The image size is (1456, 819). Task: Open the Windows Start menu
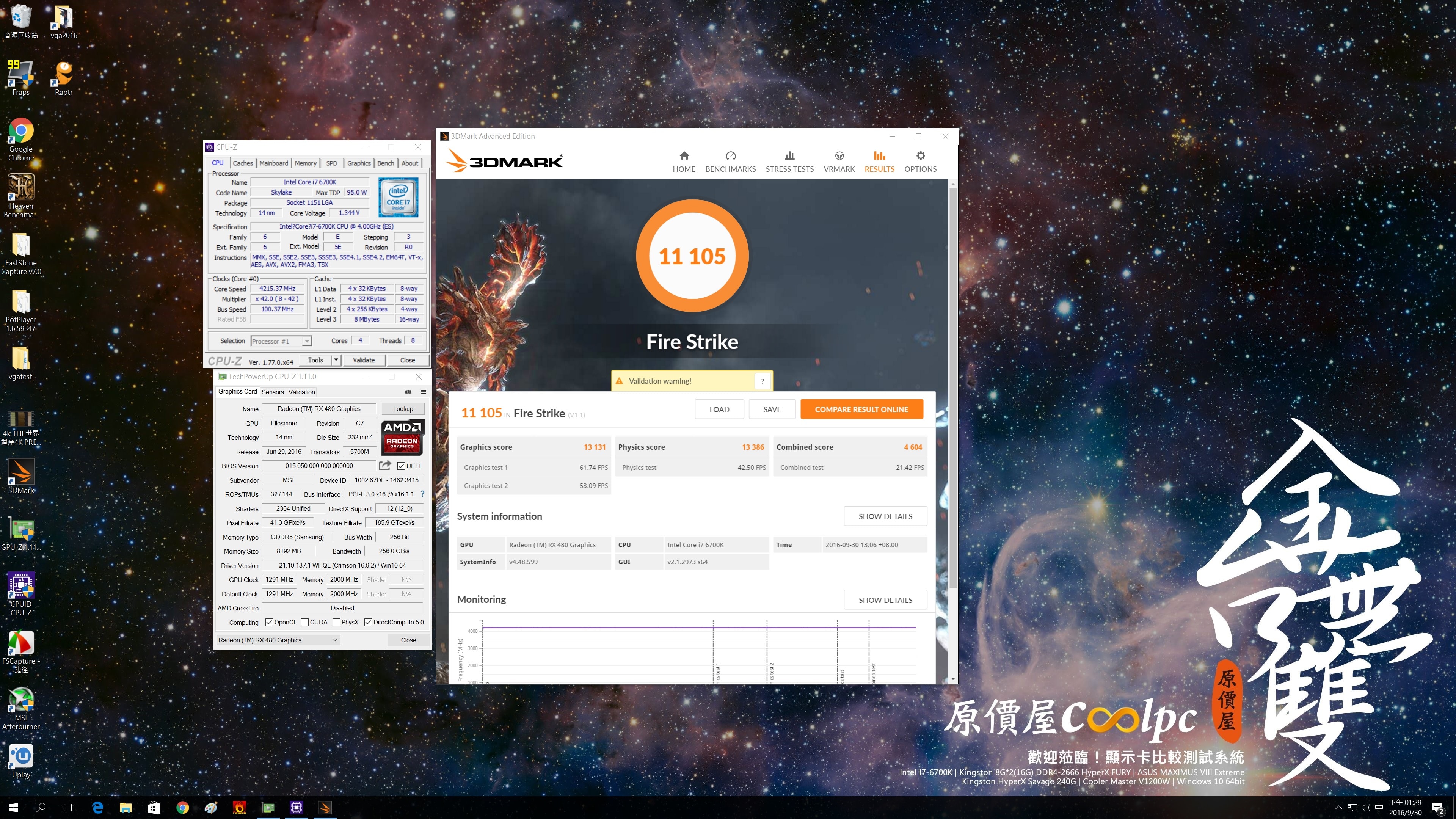(x=14, y=808)
